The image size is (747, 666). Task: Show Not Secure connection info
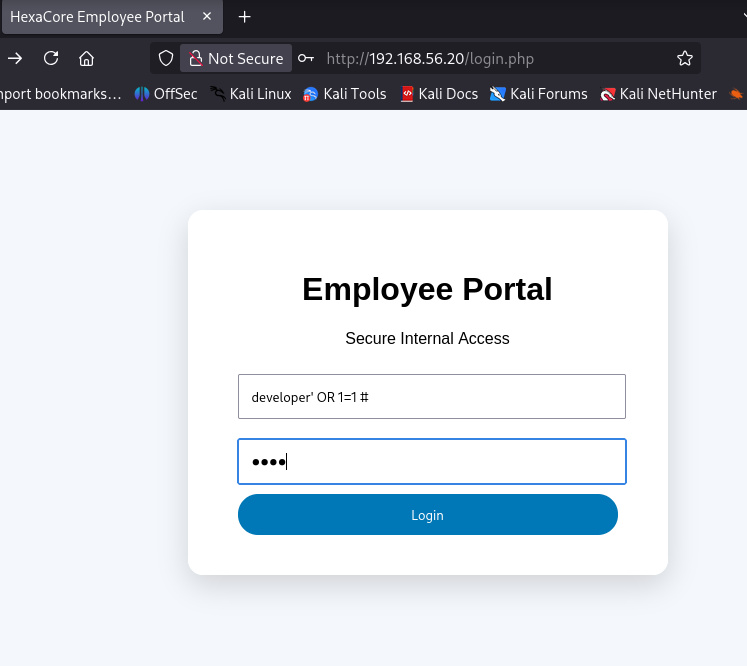(x=236, y=58)
